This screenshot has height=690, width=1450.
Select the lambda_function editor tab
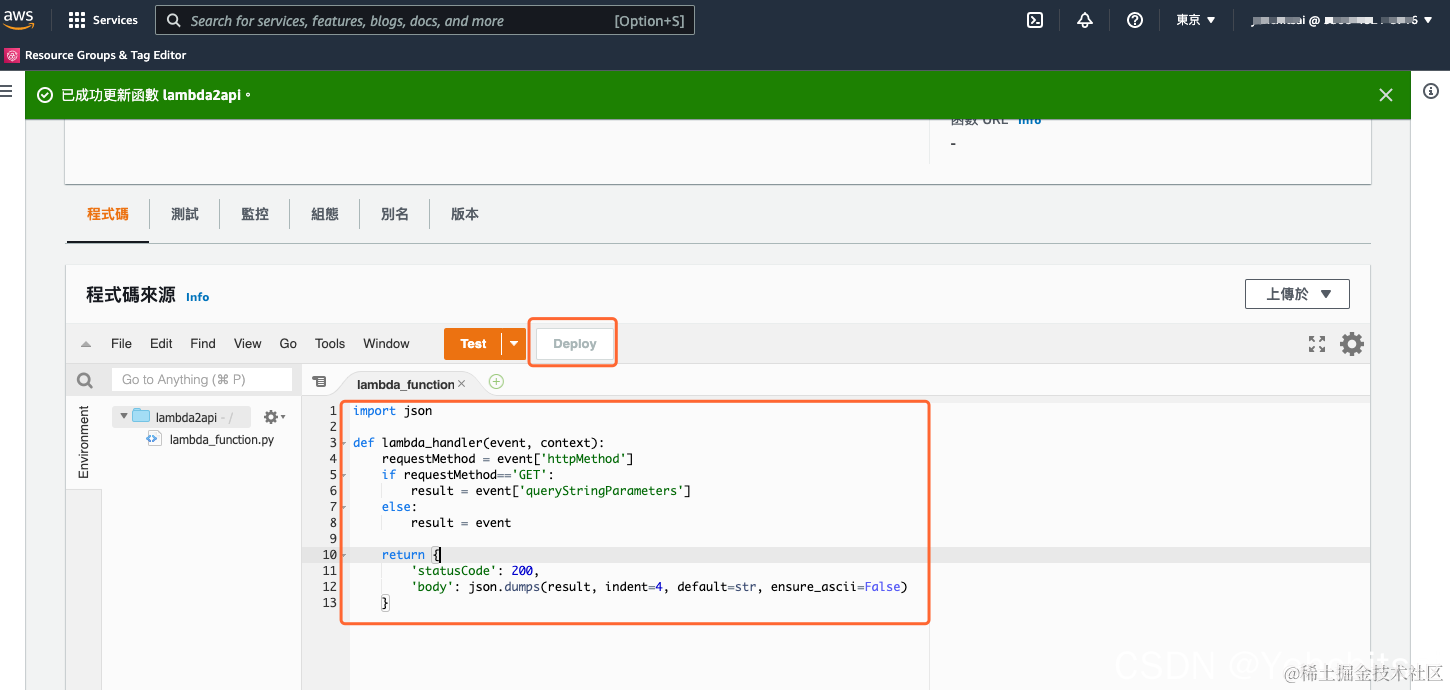pyautogui.click(x=405, y=384)
